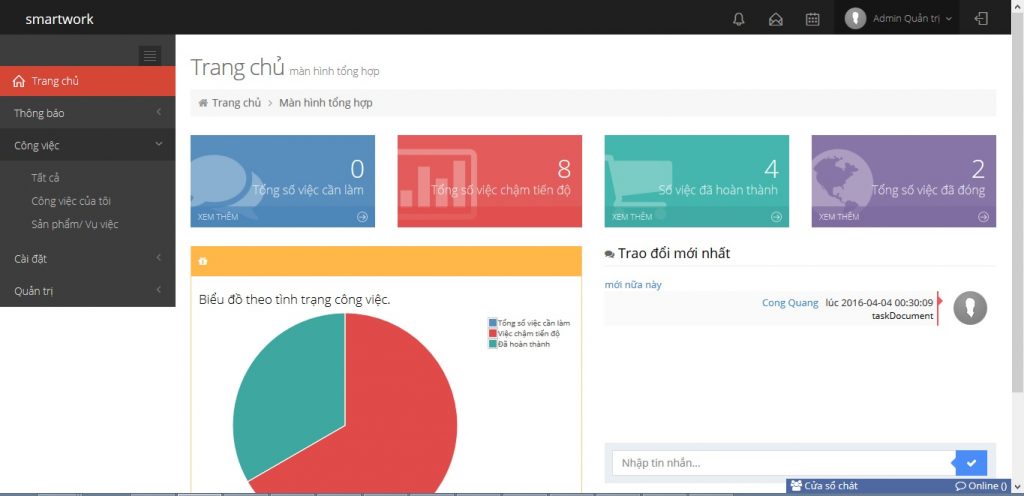The image size is (1024, 496).
Task: Click the comments icon beside Trao đổi mới nhất
Action: point(609,254)
